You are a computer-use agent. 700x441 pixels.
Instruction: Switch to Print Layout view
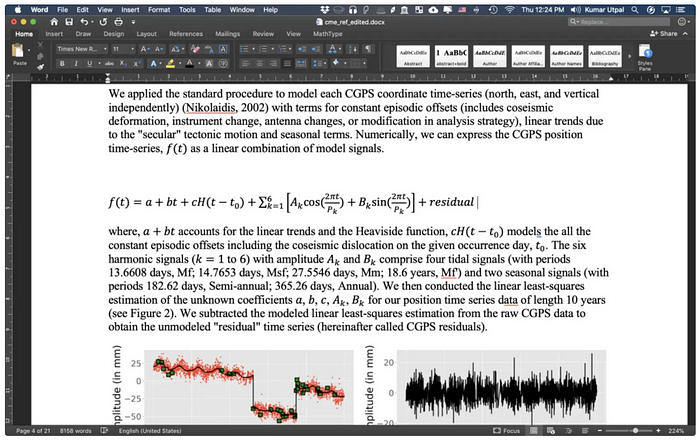click(534, 431)
